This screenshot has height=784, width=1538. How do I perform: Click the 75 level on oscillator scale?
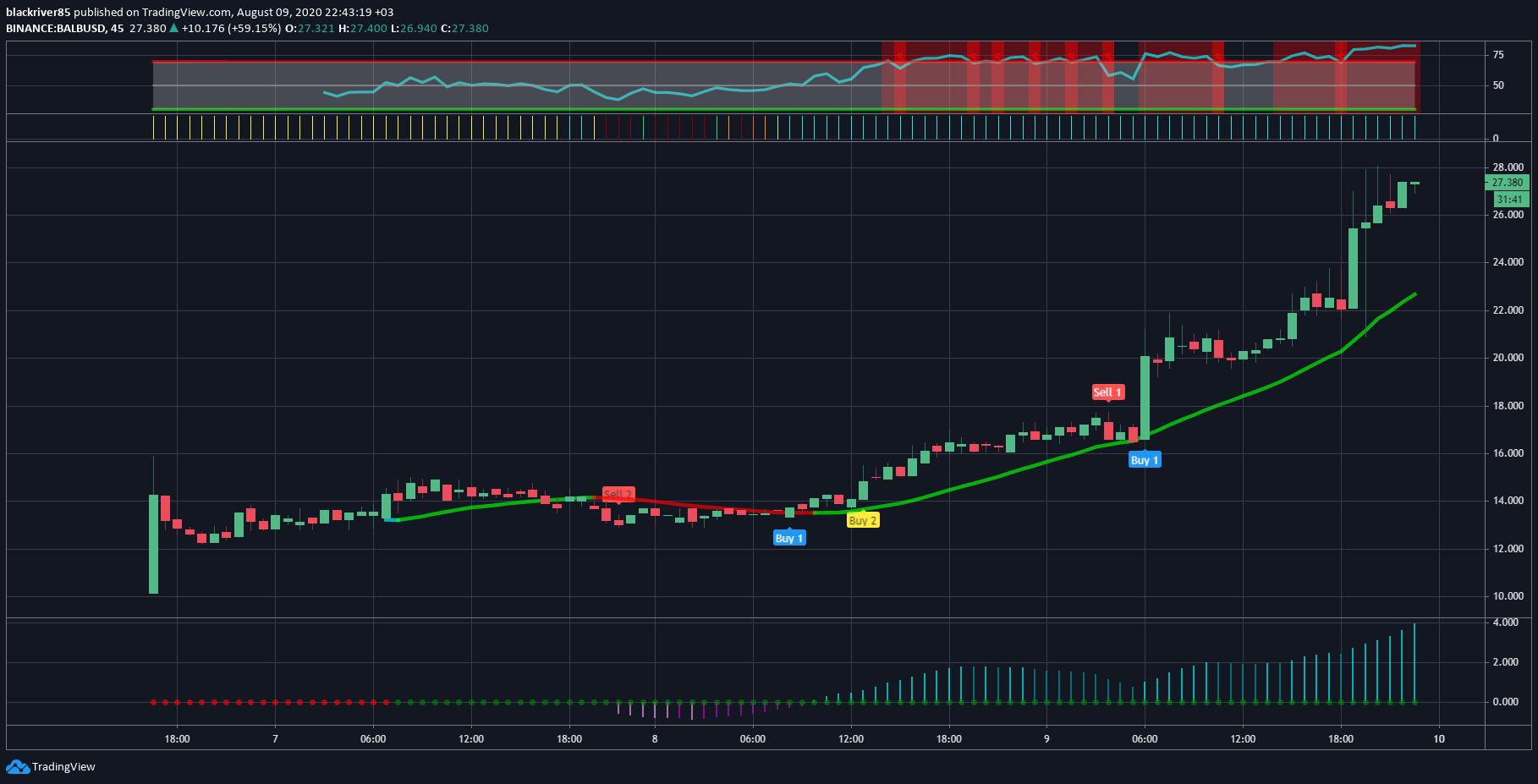tap(1498, 55)
